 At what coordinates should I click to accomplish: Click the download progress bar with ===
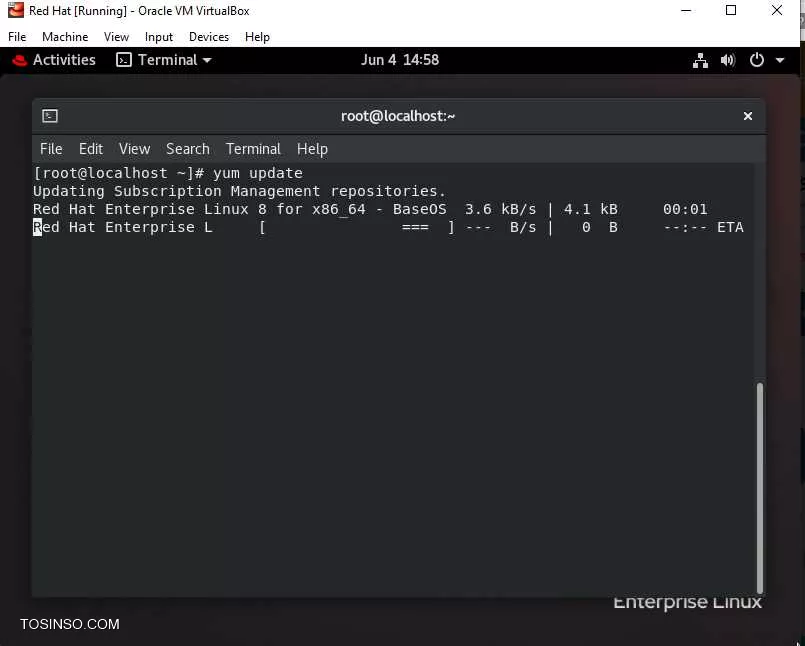click(x=357, y=227)
